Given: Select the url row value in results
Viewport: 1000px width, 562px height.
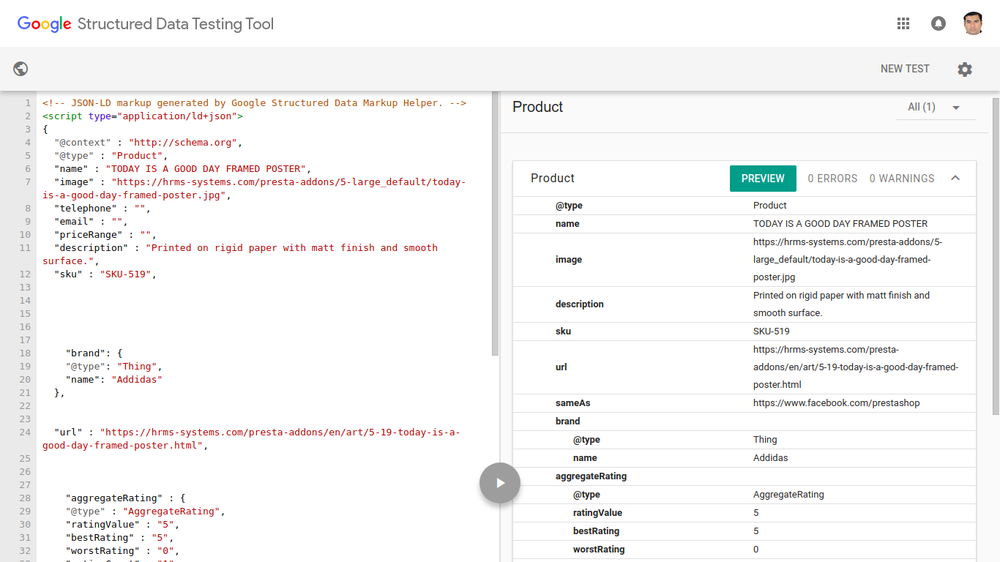Looking at the screenshot, I should click(x=855, y=367).
